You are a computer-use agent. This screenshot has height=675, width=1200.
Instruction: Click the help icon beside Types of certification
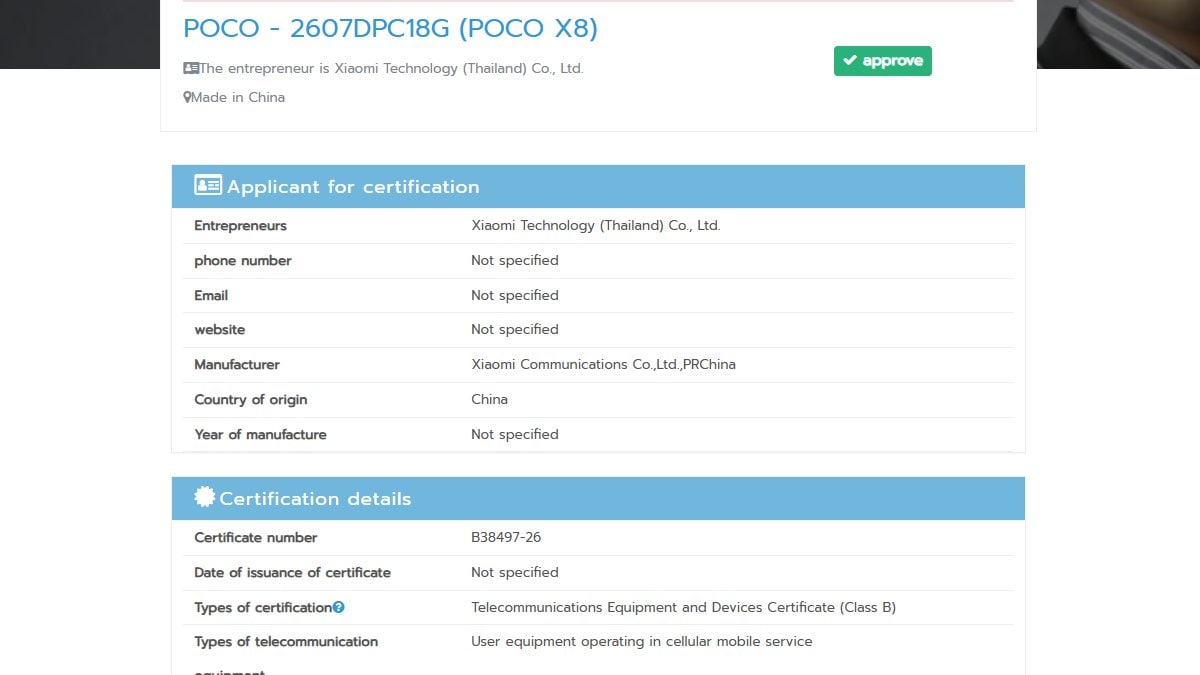tap(339, 607)
